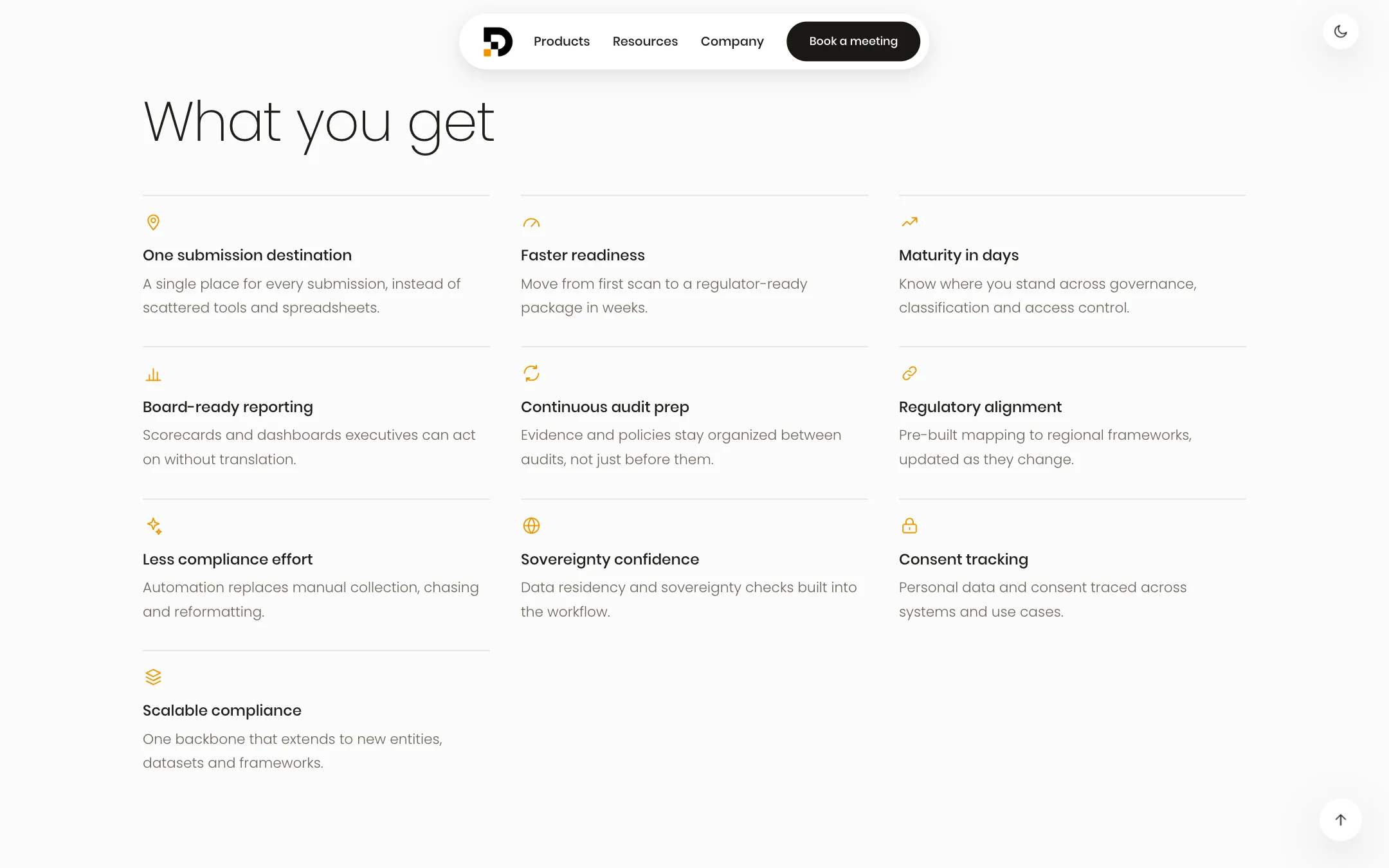
Task: Click the Book a meeting button
Action: [x=853, y=41]
